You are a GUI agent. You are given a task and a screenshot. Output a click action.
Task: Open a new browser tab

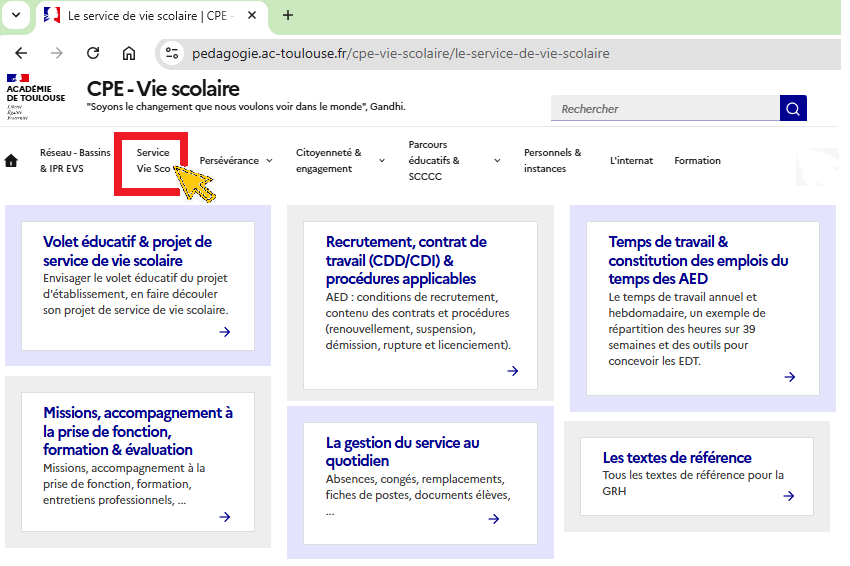point(288,15)
